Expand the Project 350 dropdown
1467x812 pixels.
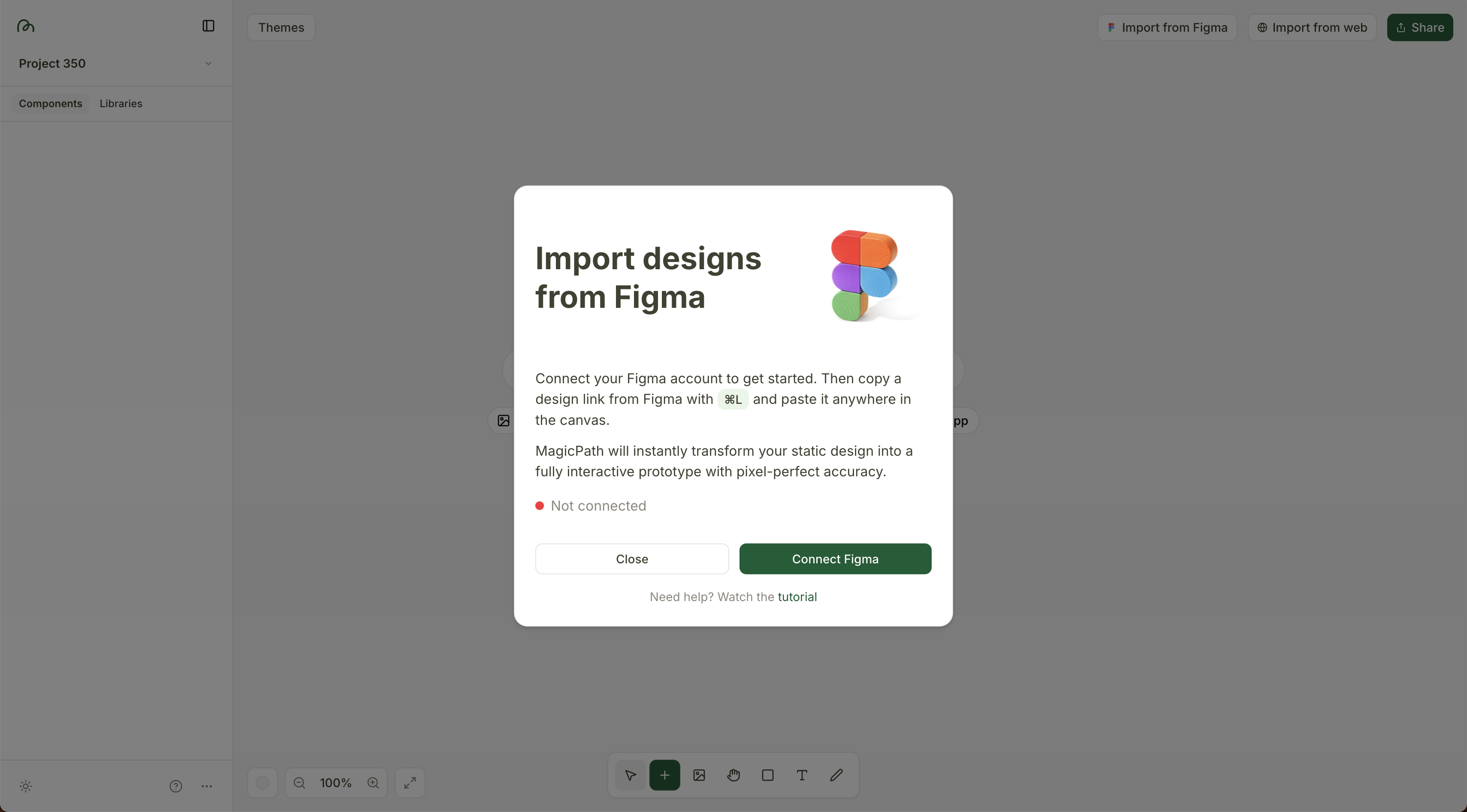(x=208, y=63)
